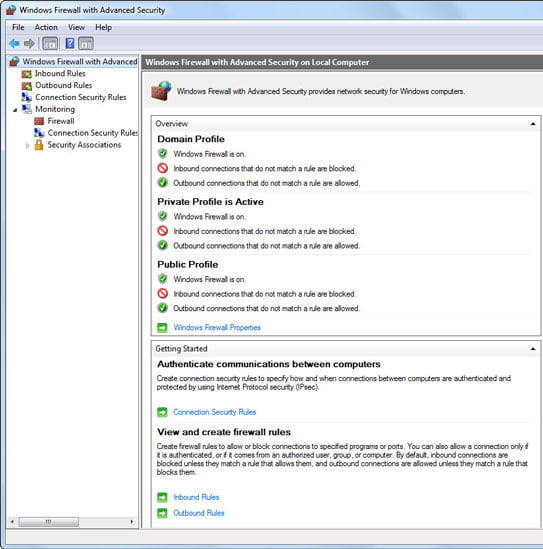Select Outbound Rules in the tree
543x549 pixels.
(x=63, y=85)
